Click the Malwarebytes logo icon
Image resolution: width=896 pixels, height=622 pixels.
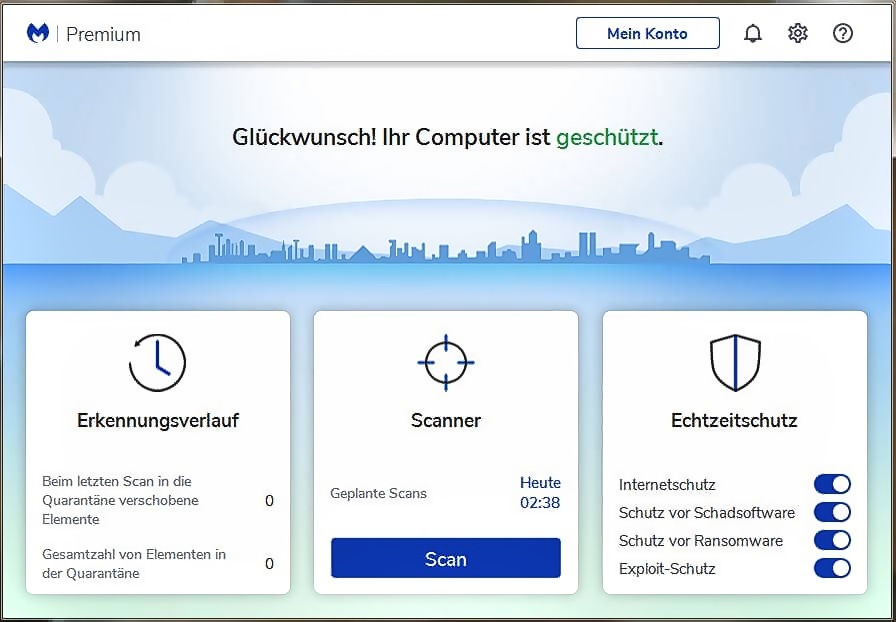(39, 33)
